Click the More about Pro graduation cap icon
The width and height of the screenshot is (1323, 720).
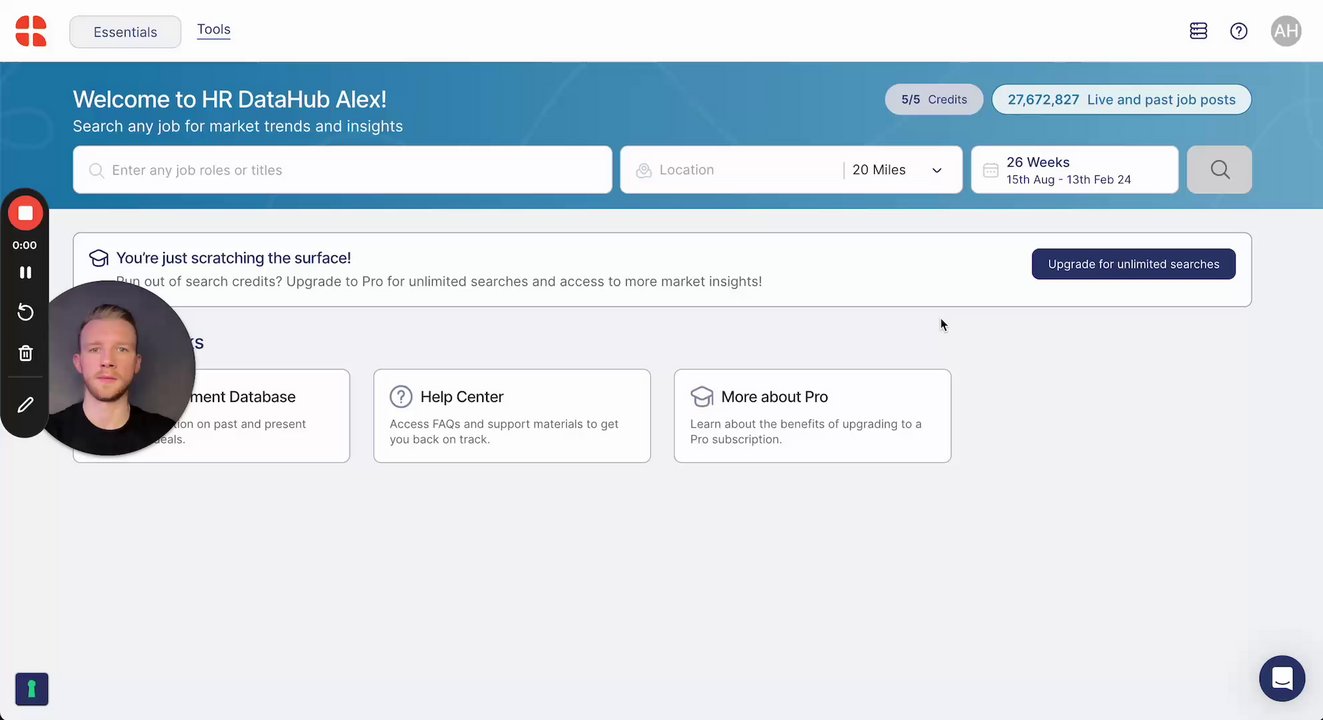[x=702, y=397]
